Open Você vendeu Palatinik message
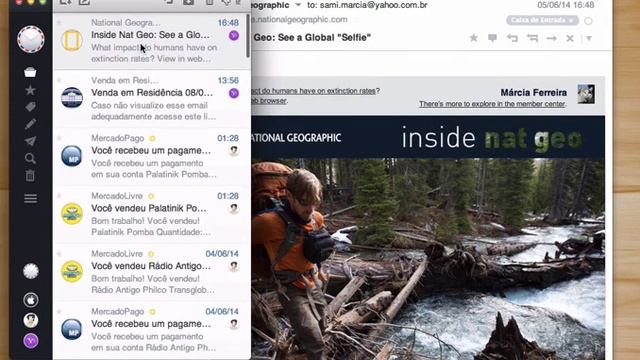This screenshot has height=360, width=640. [x=152, y=214]
